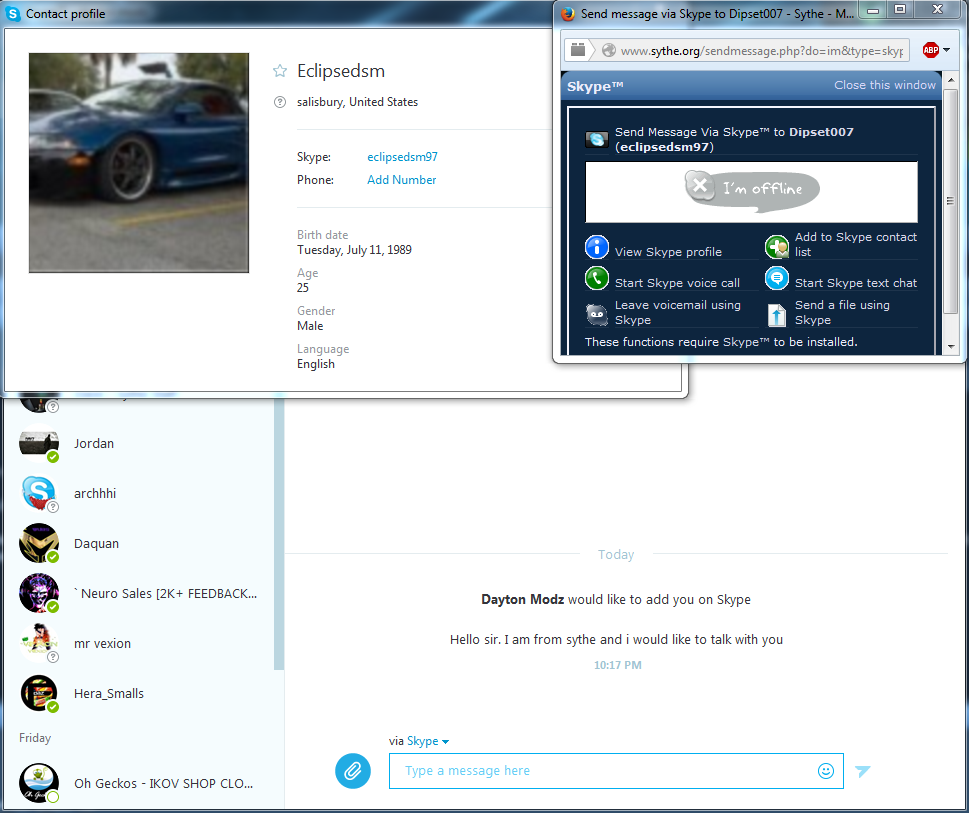969x813 pixels.
Task: Mark Eclipsedsm as favorite with star icon
Action: (280, 71)
